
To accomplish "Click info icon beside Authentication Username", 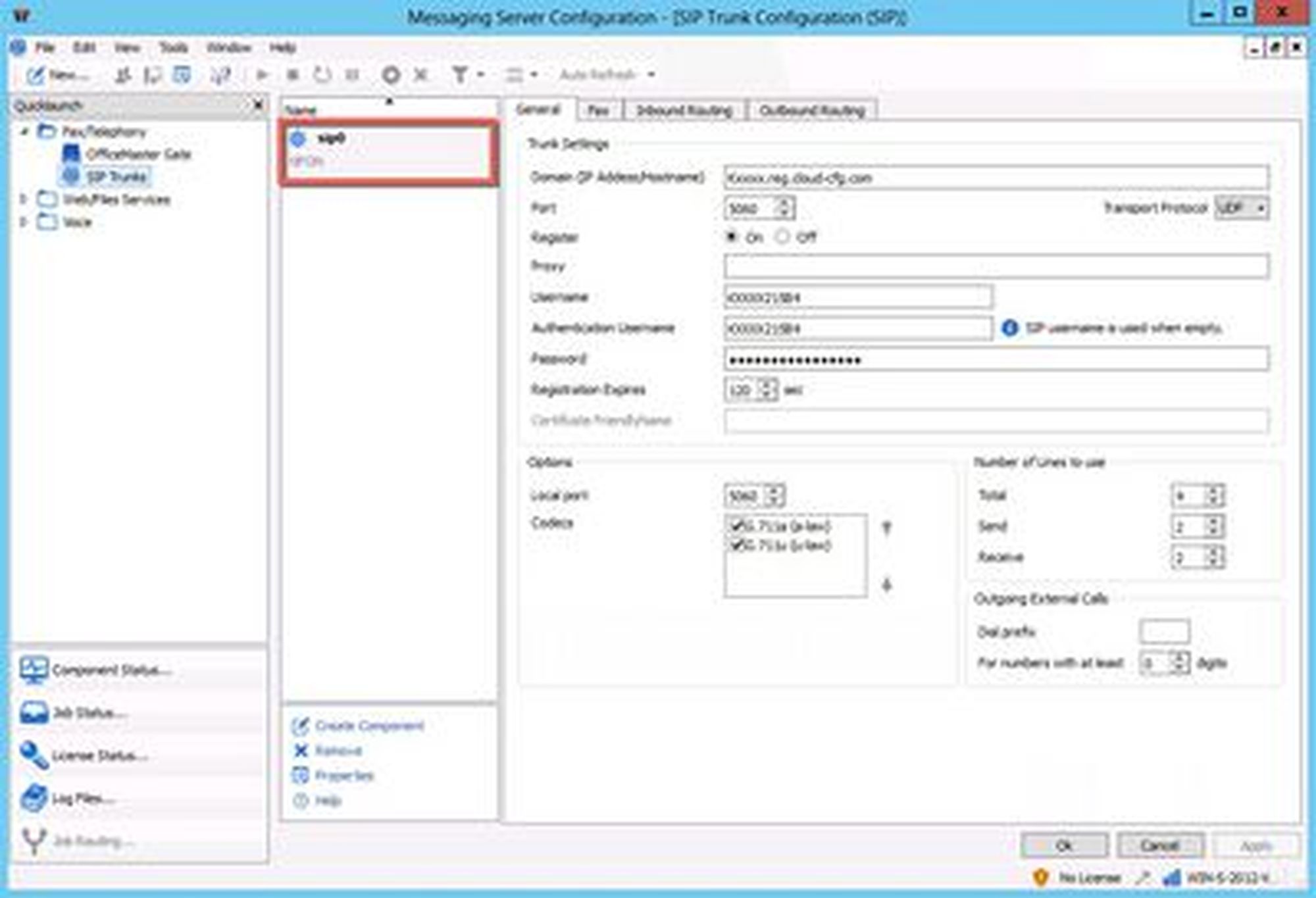I will (x=1009, y=328).
